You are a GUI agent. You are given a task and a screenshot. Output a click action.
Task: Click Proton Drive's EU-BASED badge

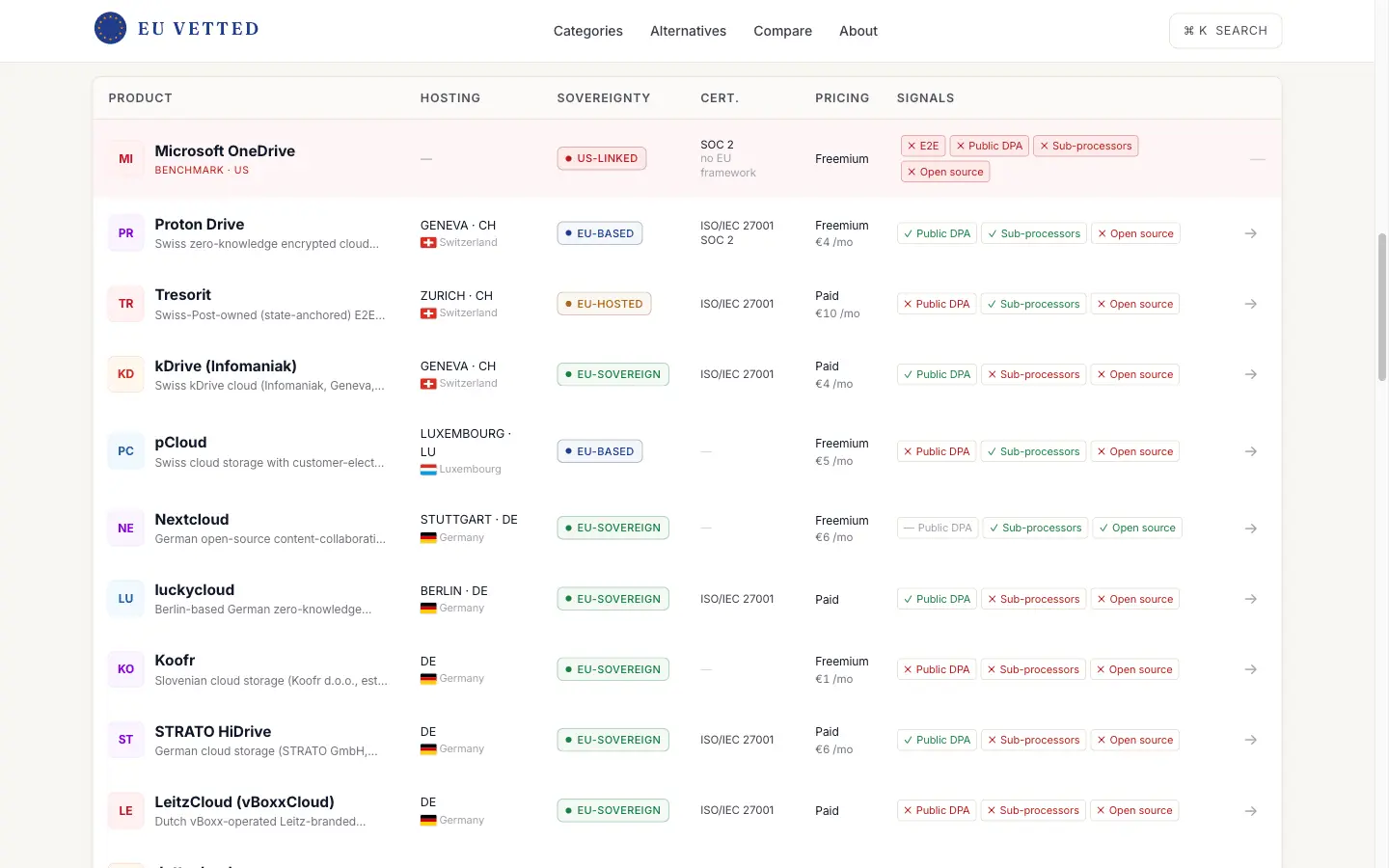click(x=600, y=233)
